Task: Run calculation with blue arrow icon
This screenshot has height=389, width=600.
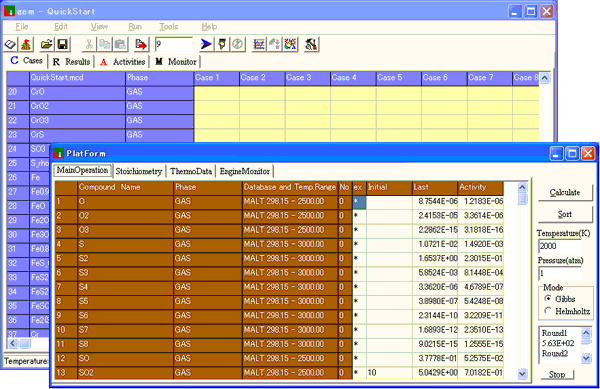Action: point(206,45)
